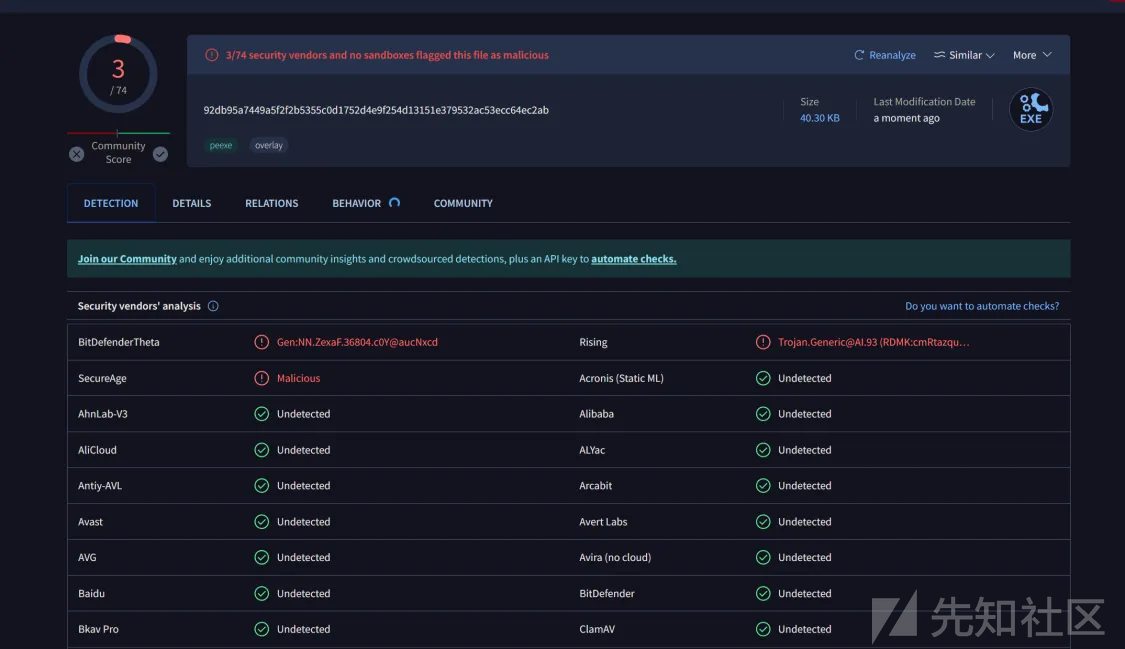
Task: Click the Reanalyze button
Action: [885, 55]
